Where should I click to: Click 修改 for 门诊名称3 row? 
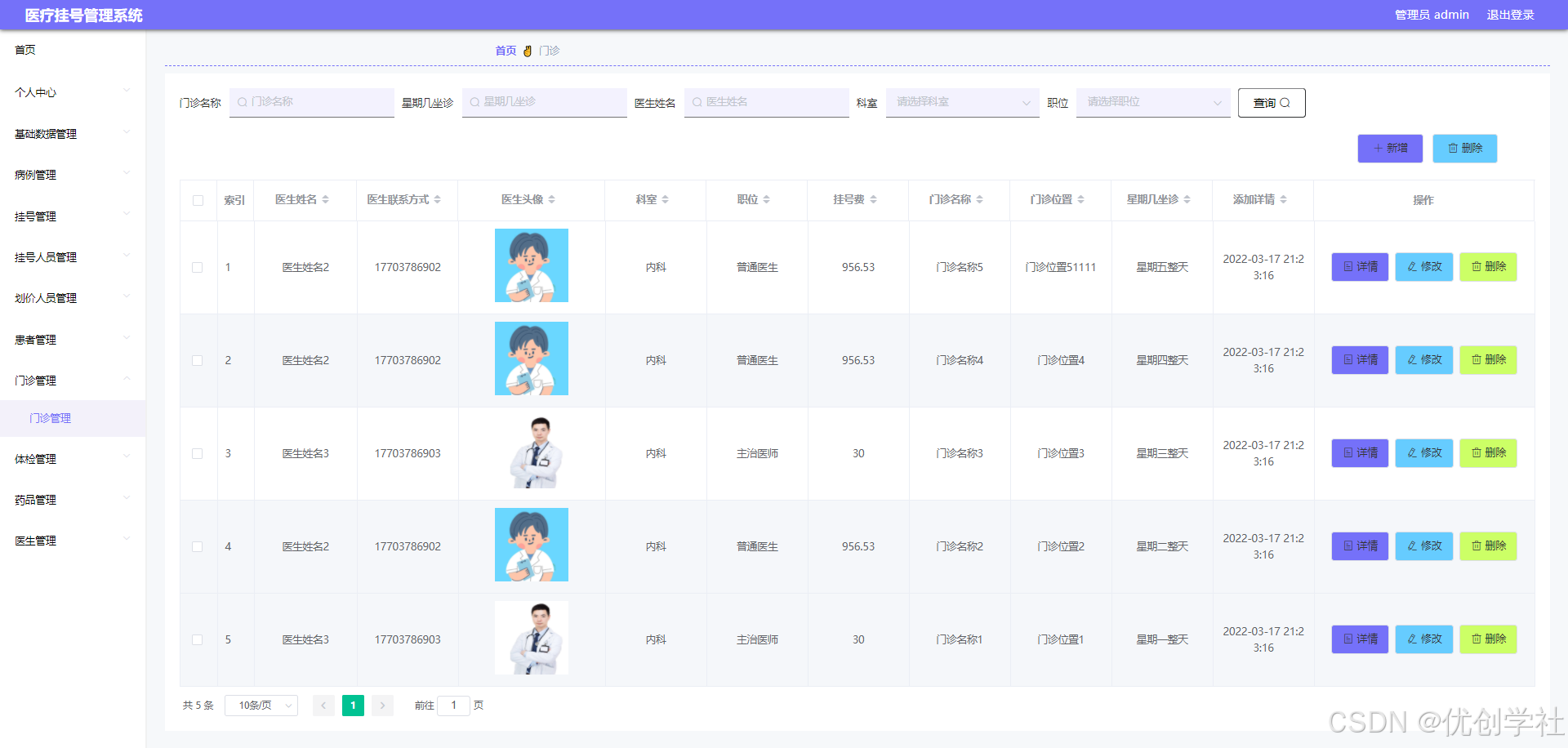pos(1424,453)
